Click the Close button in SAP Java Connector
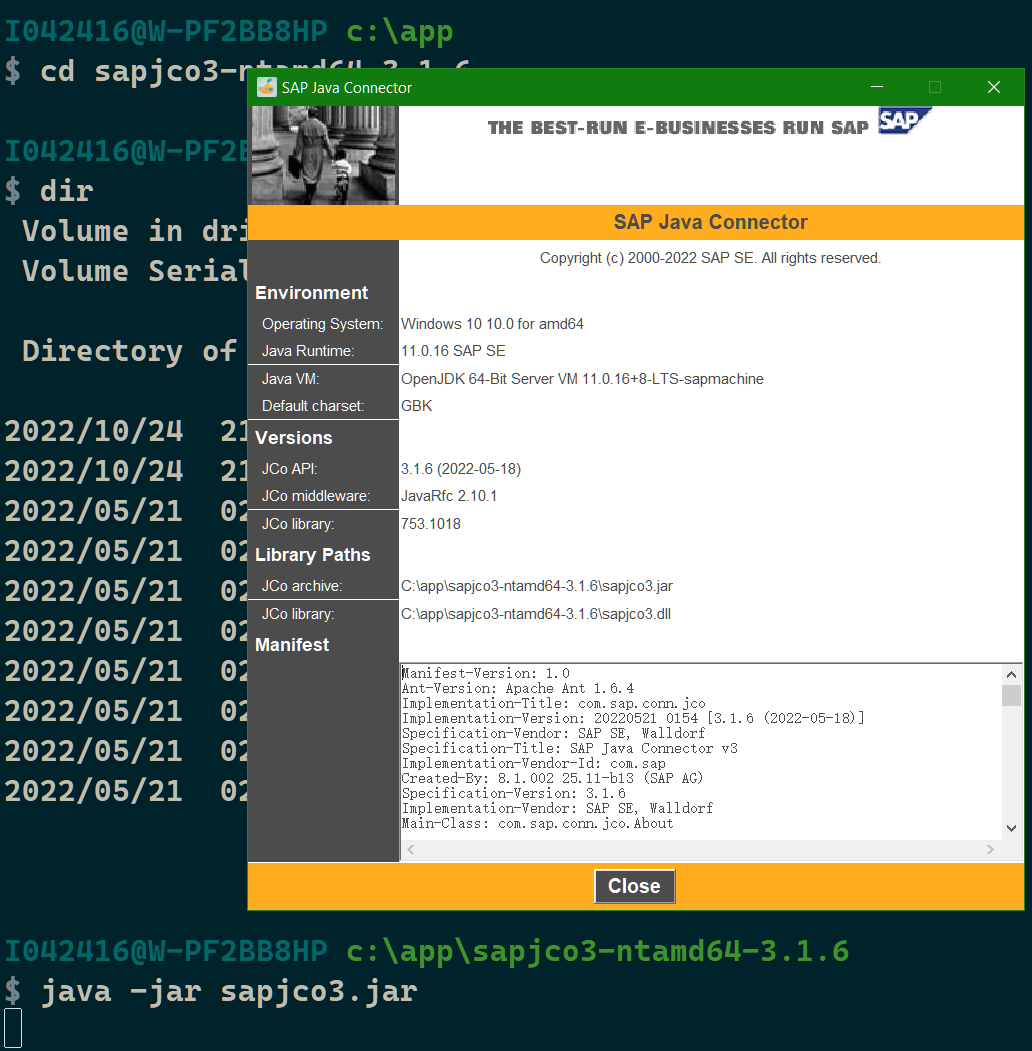Image resolution: width=1032 pixels, height=1051 pixels. point(634,885)
